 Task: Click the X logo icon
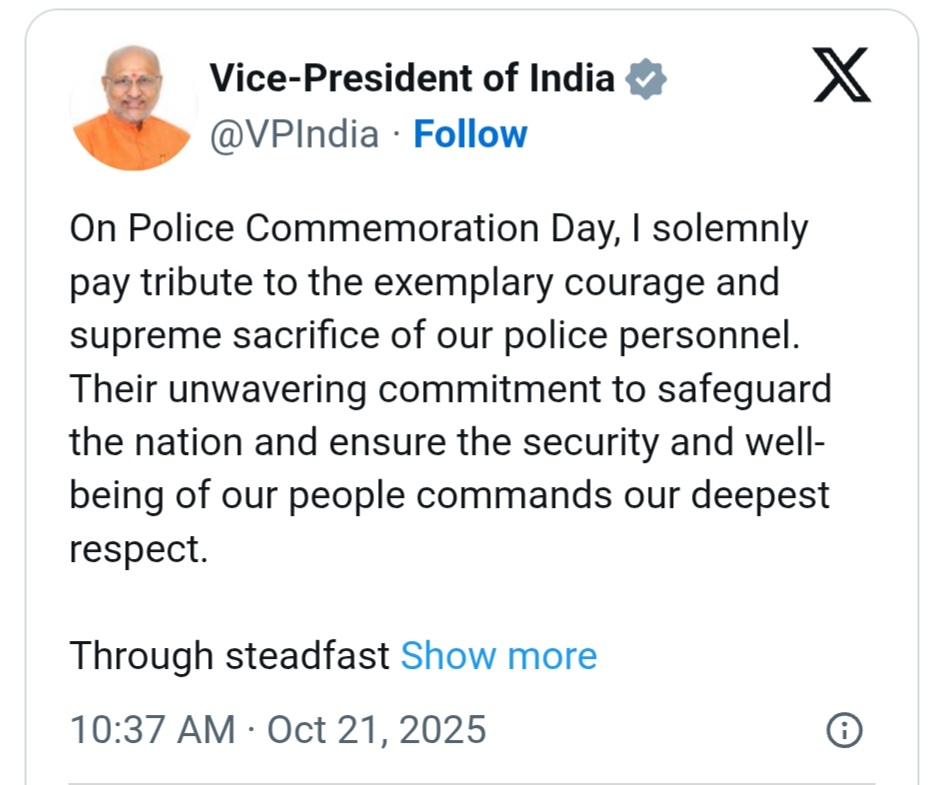(x=842, y=77)
